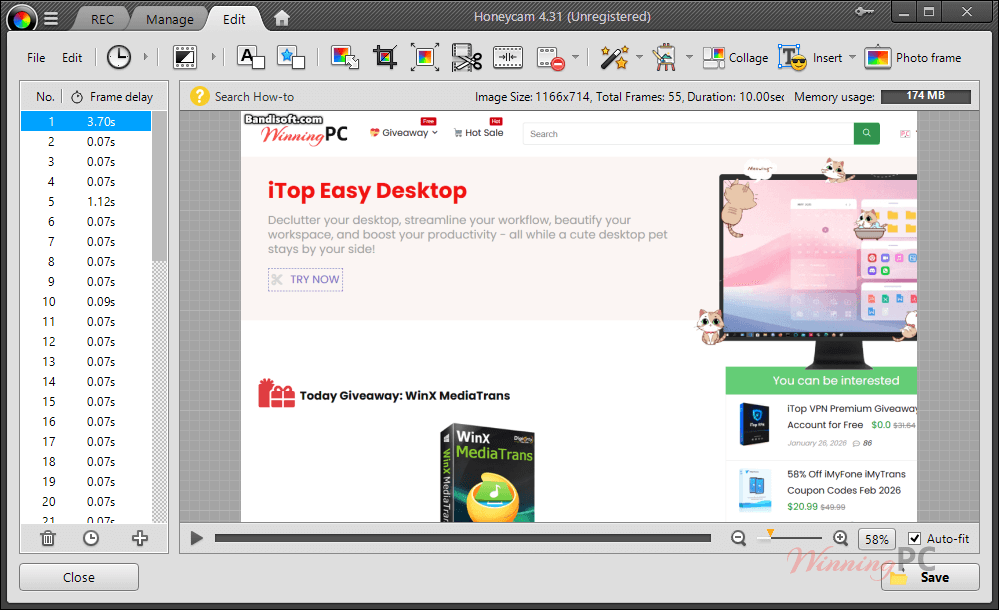
Task: Switch to the REC tab
Action: click(102, 19)
